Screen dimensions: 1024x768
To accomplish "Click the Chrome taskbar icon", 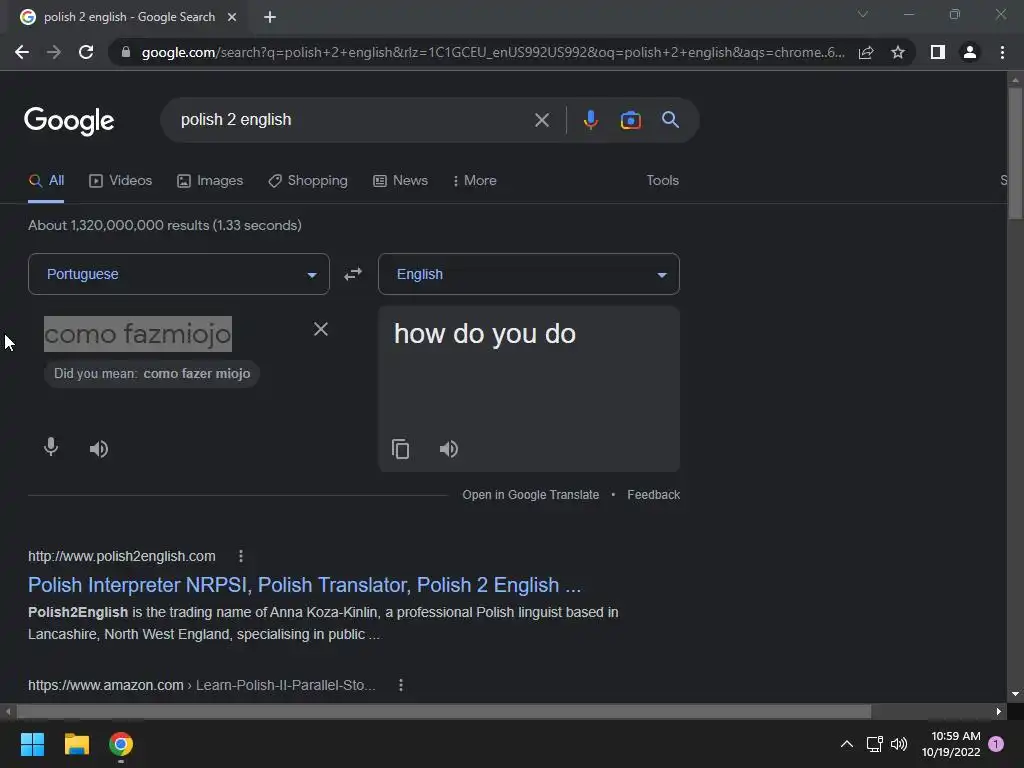I will 121,744.
